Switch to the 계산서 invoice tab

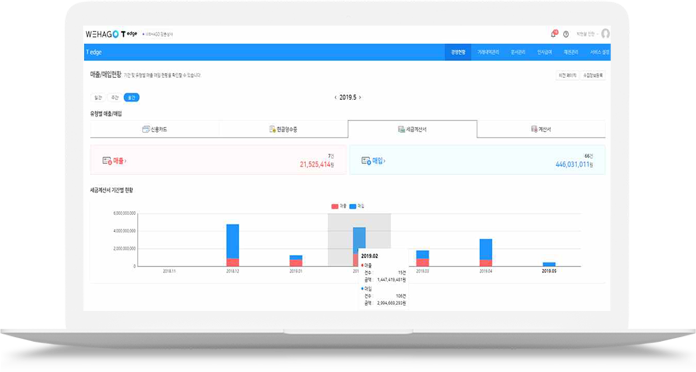[x=541, y=129]
